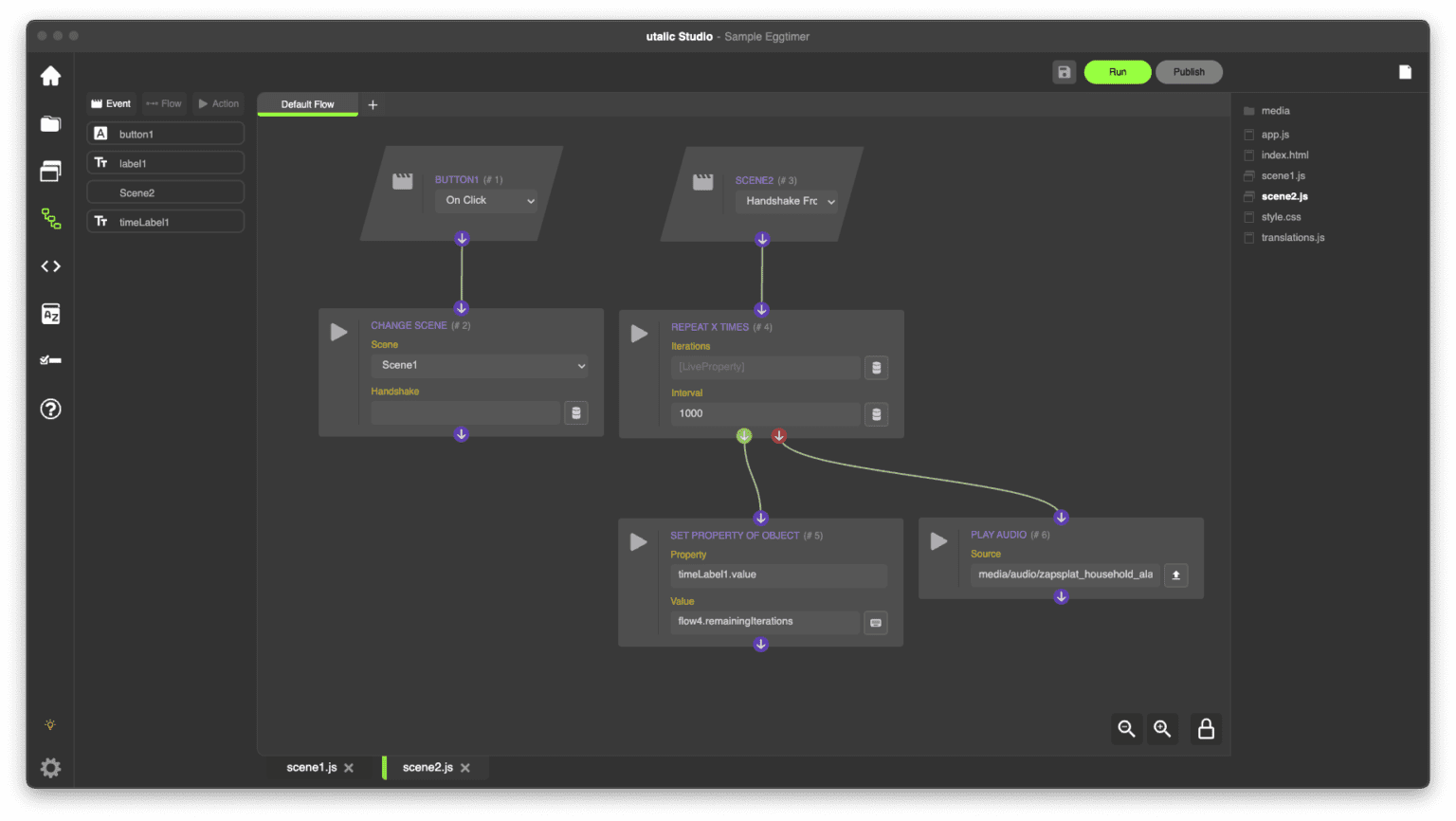This screenshot has width=1456, height=821.
Task: Open the Help panel
Action: click(49, 409)
